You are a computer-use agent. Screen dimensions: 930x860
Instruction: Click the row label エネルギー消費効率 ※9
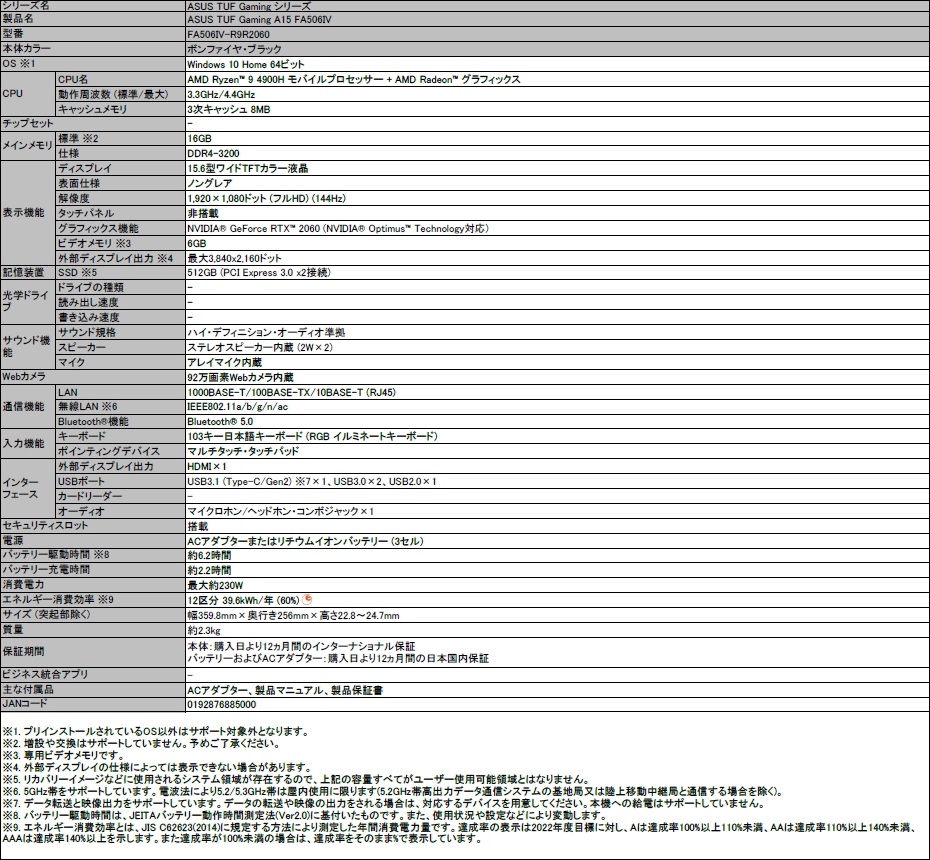pos(58,600)
